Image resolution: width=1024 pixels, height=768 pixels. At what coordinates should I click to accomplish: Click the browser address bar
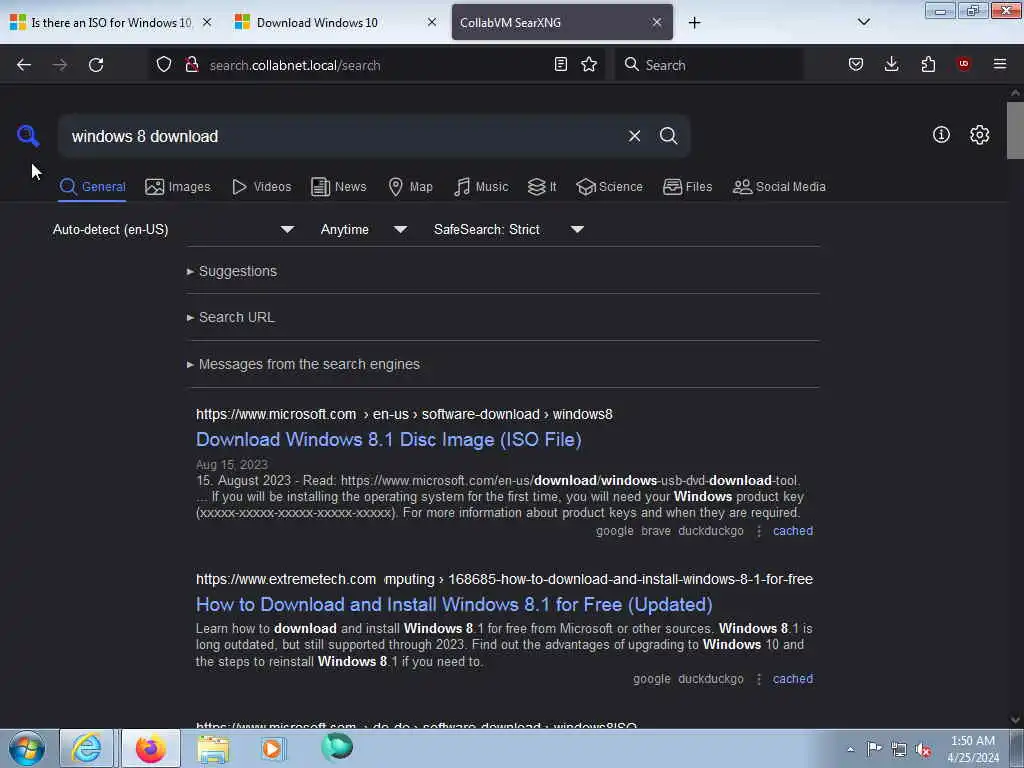pyautogui.click(x=376, y=65)
